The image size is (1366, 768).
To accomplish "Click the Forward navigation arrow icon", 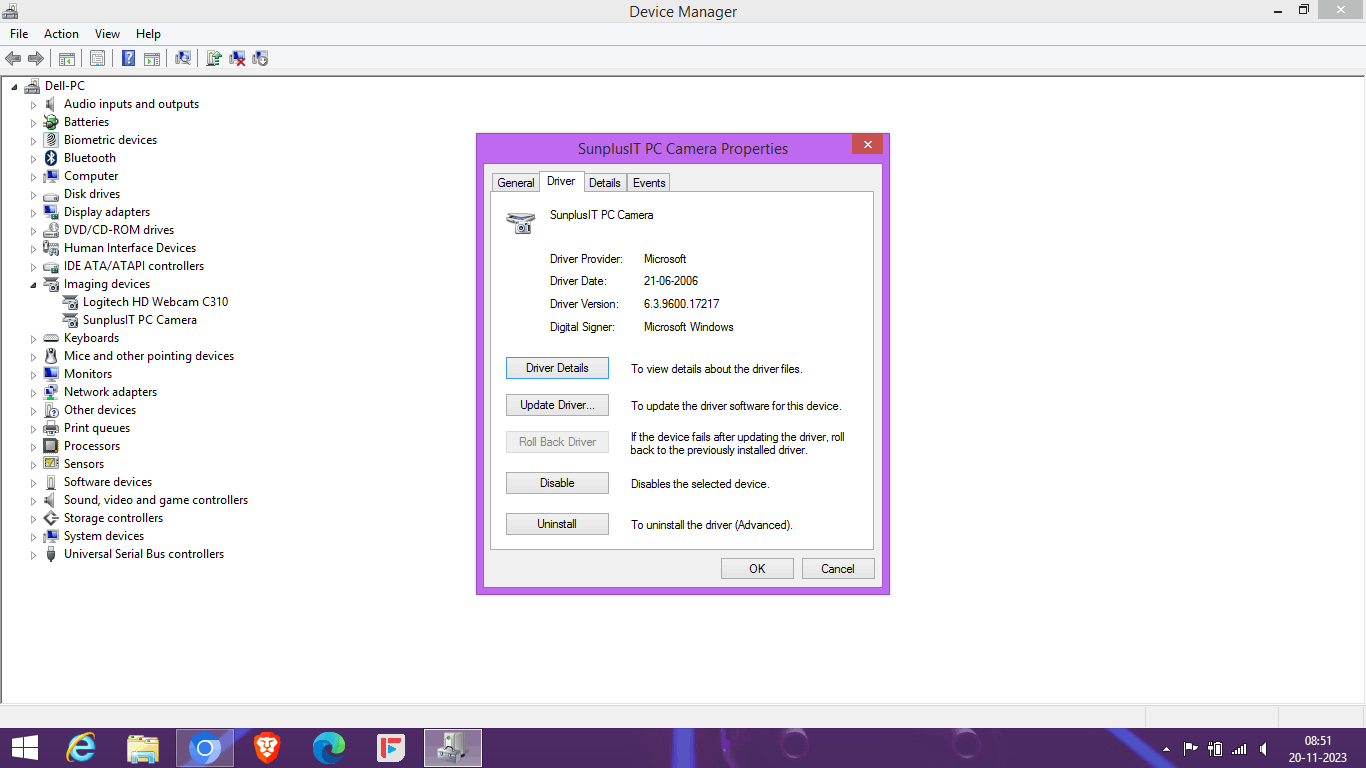I will coord(36,58).
